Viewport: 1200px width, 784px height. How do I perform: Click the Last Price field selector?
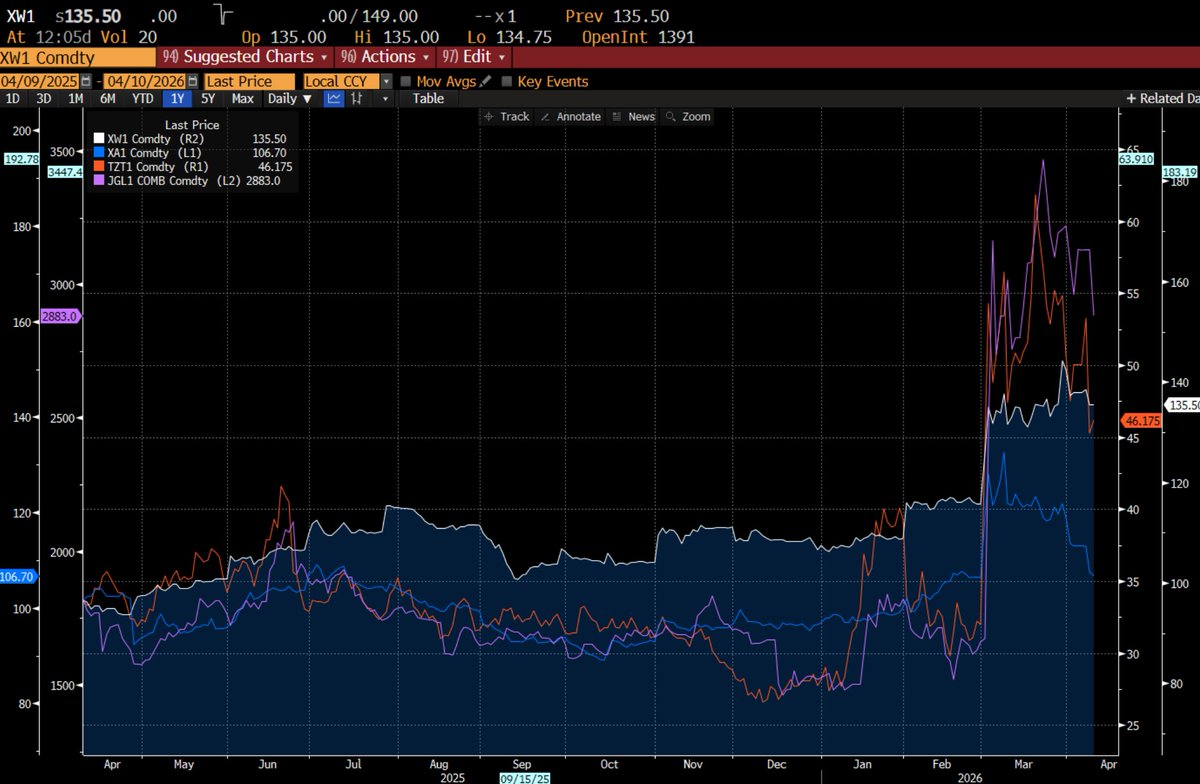(250, 81)
